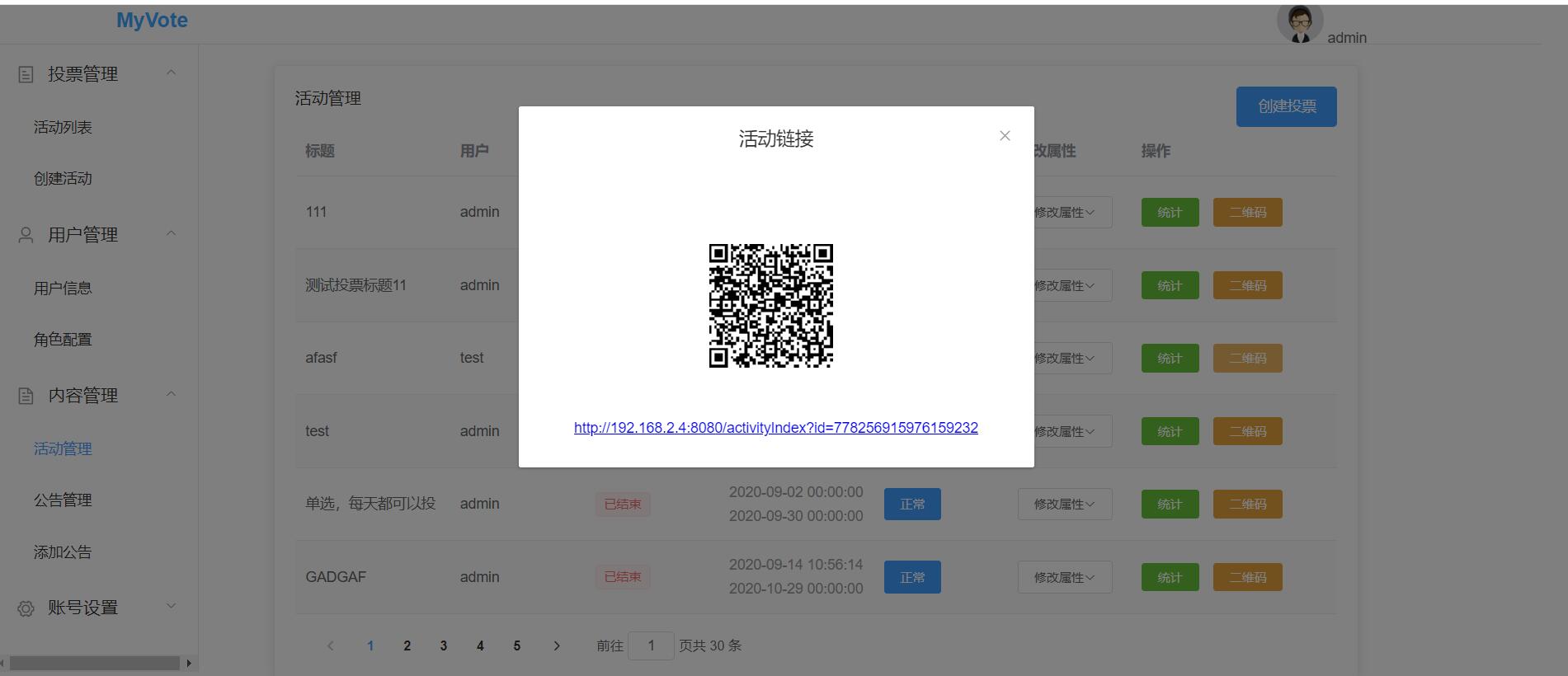The width and height of the screenshot is (1568, 676).
Task: Click the QR code image in dialog
Action: point(771,306)
